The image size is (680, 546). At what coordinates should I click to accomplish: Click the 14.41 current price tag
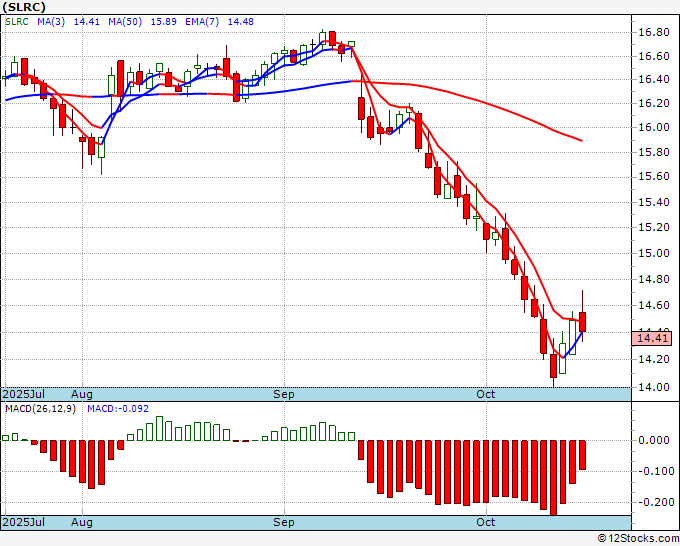pyautogui.click(x=652, y=338)
